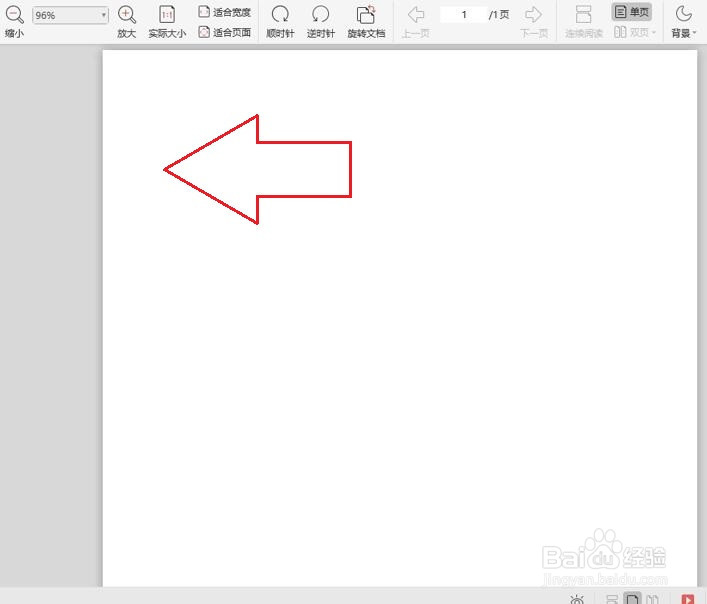The width and height of the screenshot is (707, 604).
Task: Click the red play icon in status bar
Action: point(688,599)
